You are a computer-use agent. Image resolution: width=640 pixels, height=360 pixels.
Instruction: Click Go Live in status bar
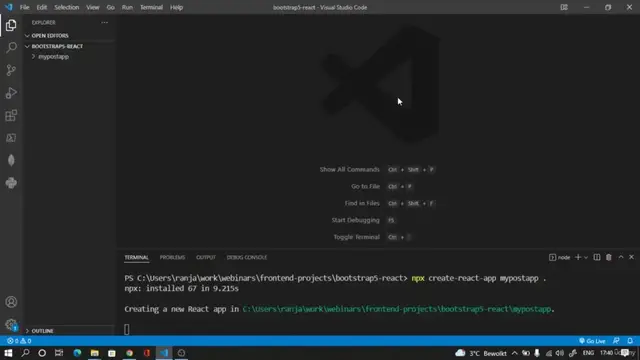[592, 341]
